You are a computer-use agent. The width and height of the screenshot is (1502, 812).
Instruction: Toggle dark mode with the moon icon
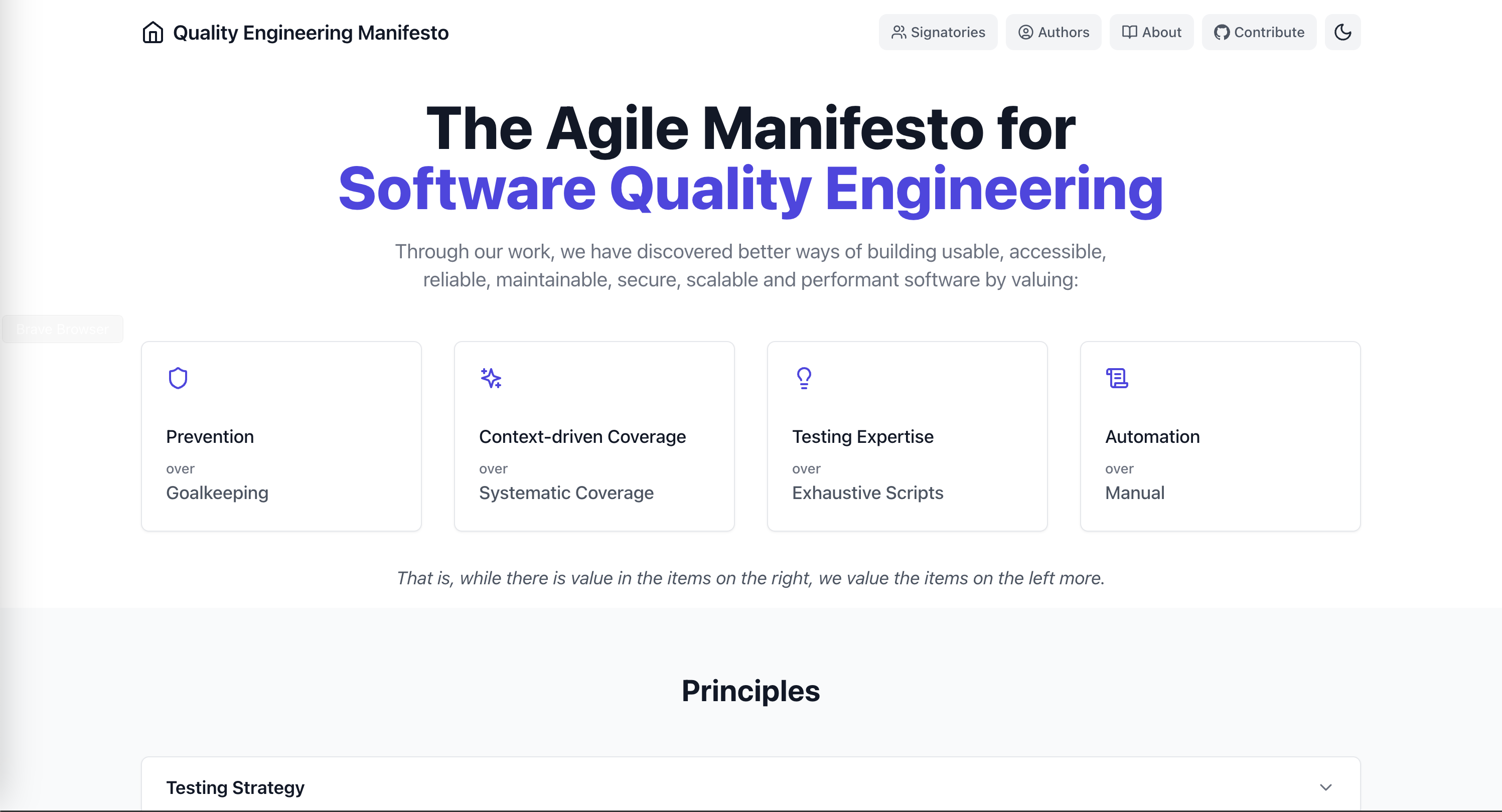1343,32
